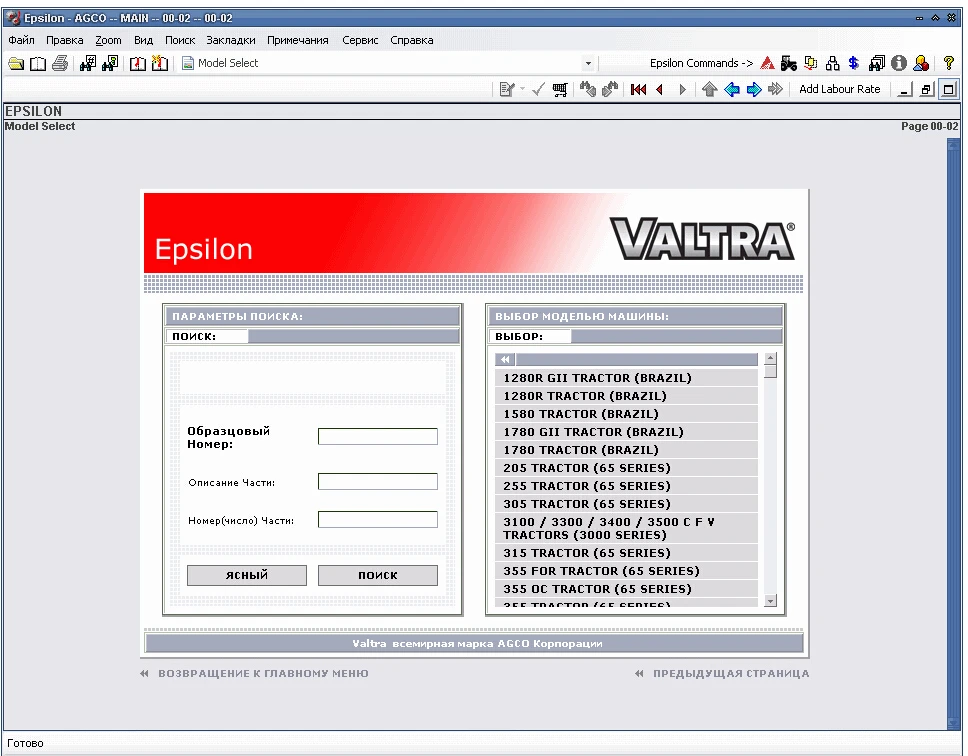Click the blue dollar sign icon
The height and width of the screenshot is (756, 968).
pos(854,63)
